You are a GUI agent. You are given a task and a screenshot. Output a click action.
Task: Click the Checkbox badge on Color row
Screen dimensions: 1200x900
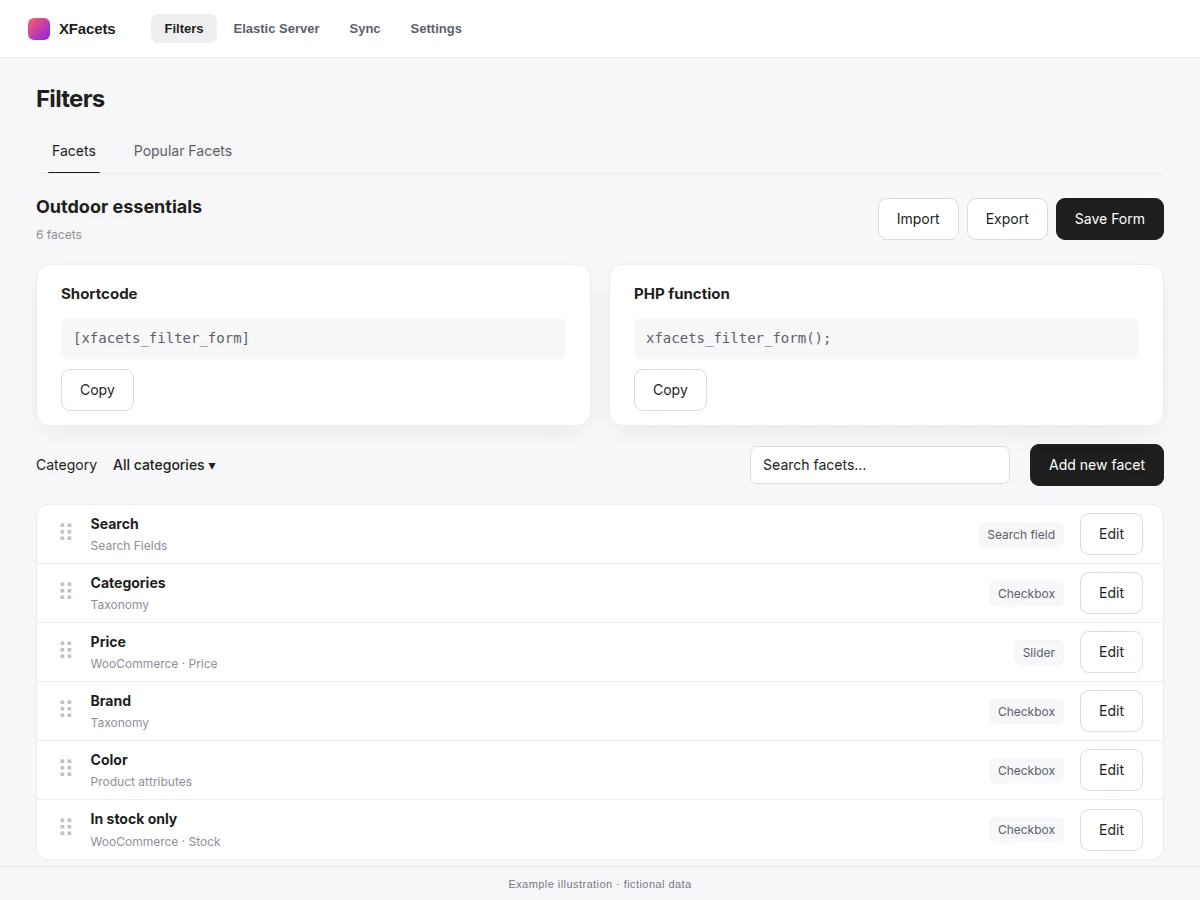click(x=1026, y=770)
